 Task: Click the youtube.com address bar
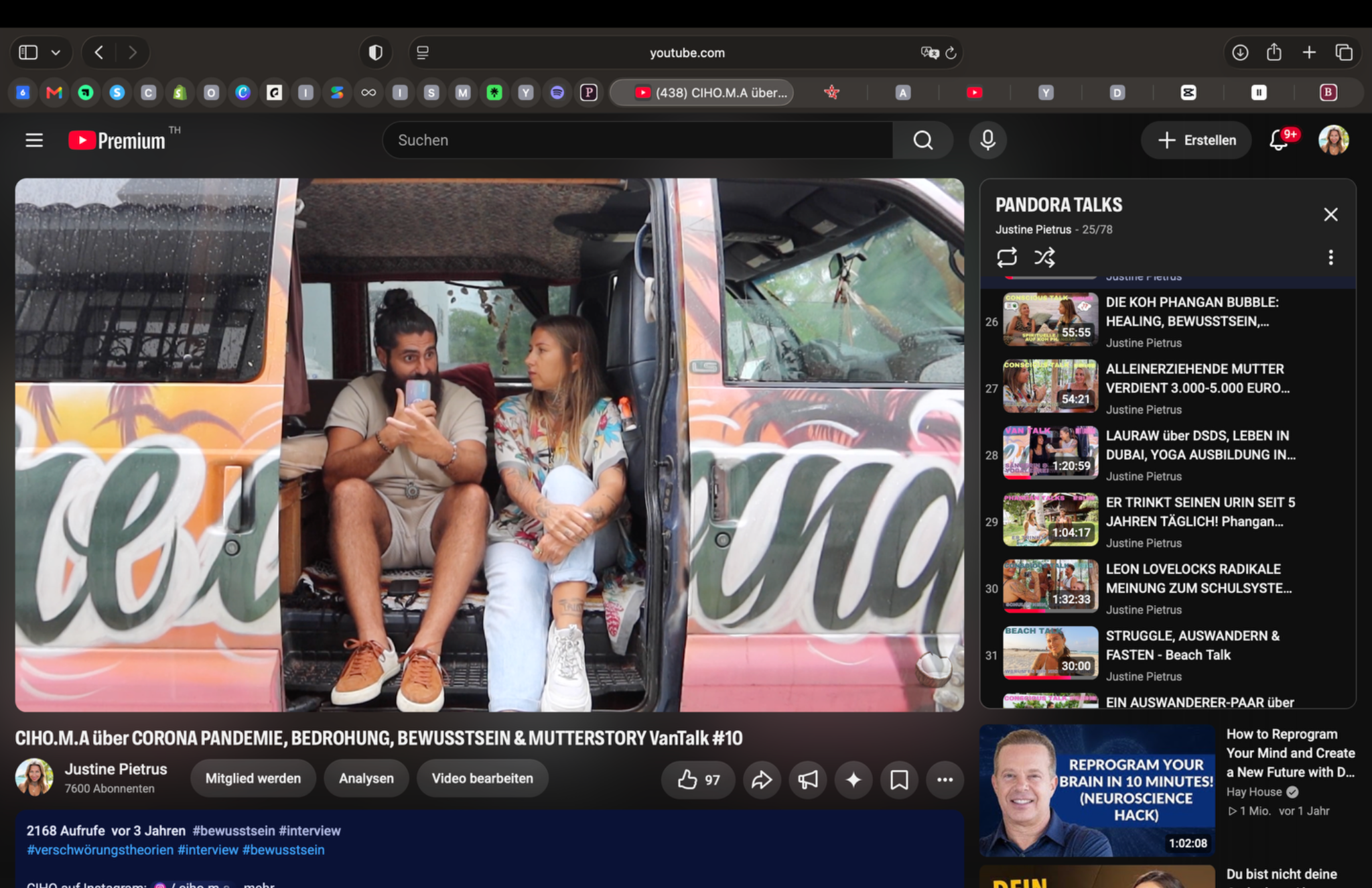[687, 52]
